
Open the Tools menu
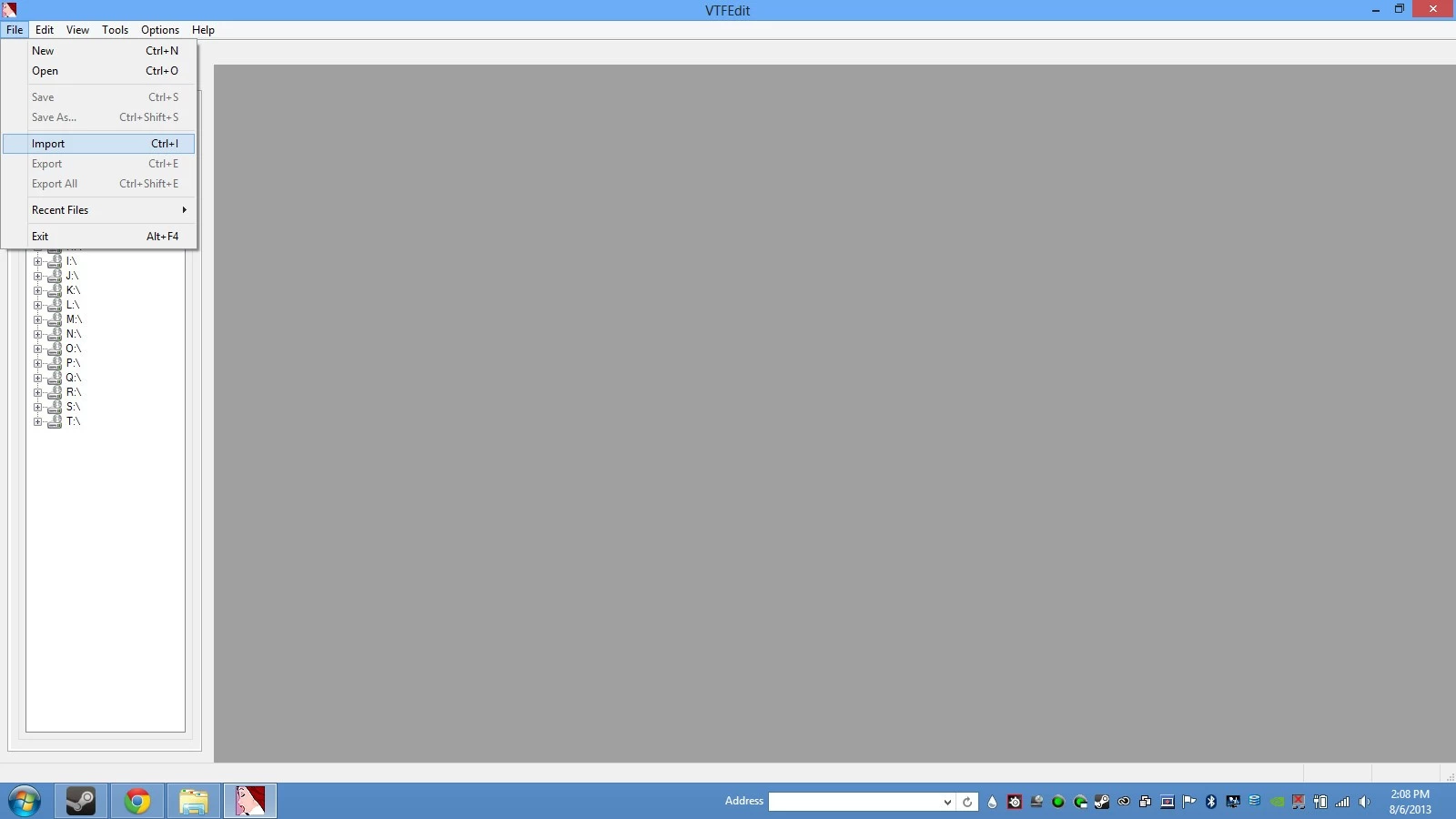[x=115, y=30]
